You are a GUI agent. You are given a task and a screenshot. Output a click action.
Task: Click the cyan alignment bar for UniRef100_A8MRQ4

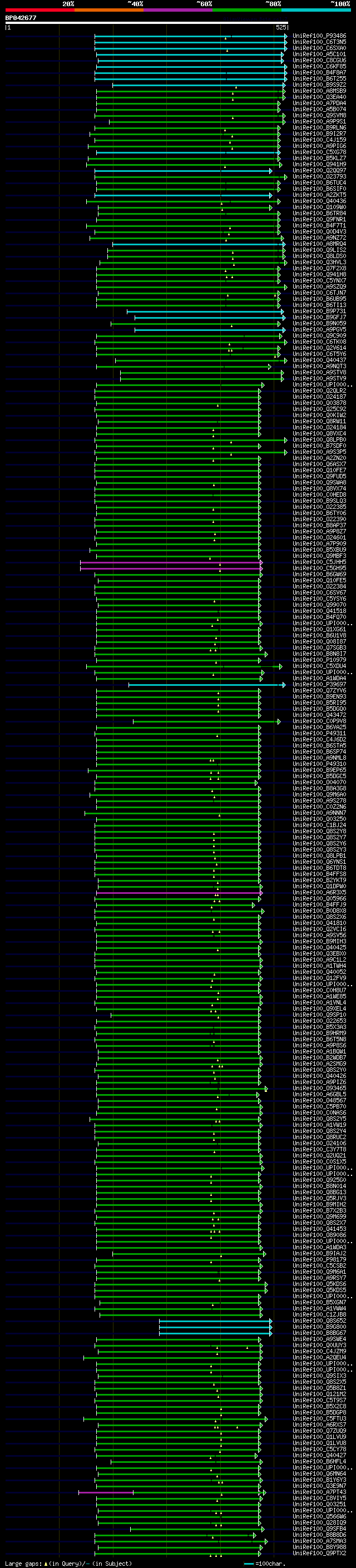point(199,244)
